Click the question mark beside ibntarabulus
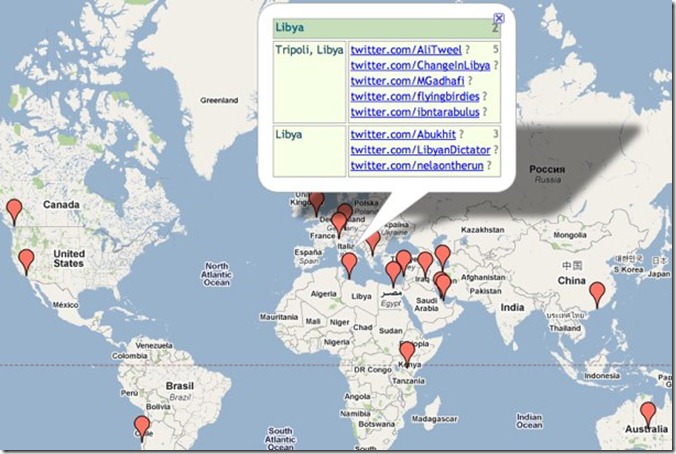 point(485,112)
